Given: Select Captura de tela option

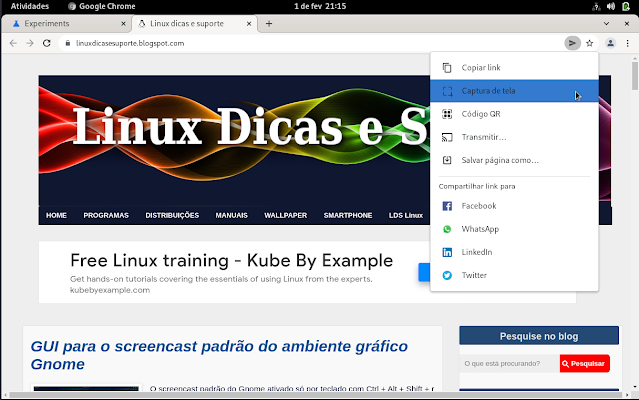Looking at the screenshot, I should (514, 91).
